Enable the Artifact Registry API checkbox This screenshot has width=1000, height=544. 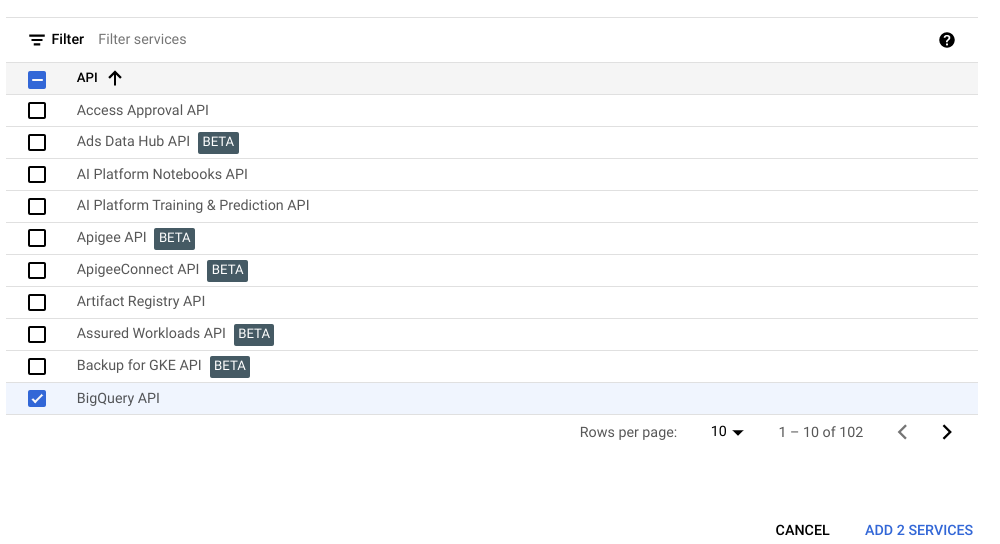click(37, 302)
